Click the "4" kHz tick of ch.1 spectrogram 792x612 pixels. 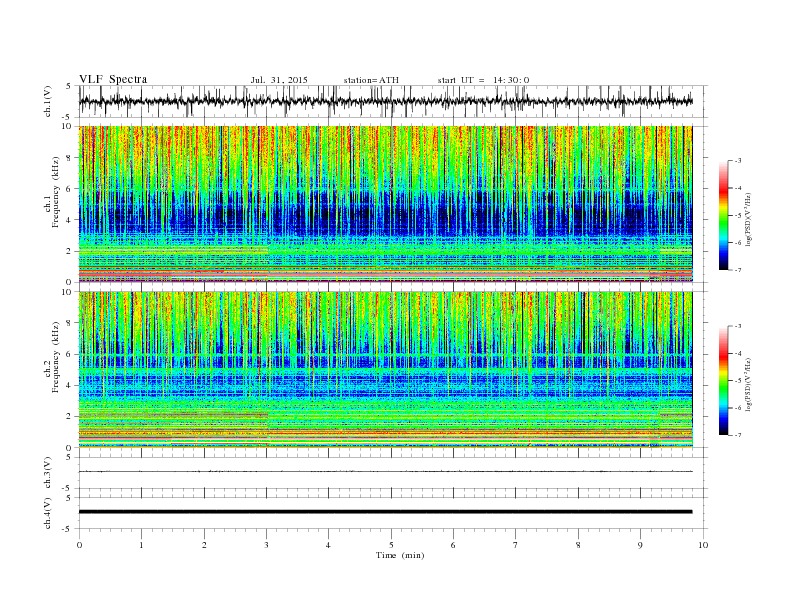coord(69,220)
